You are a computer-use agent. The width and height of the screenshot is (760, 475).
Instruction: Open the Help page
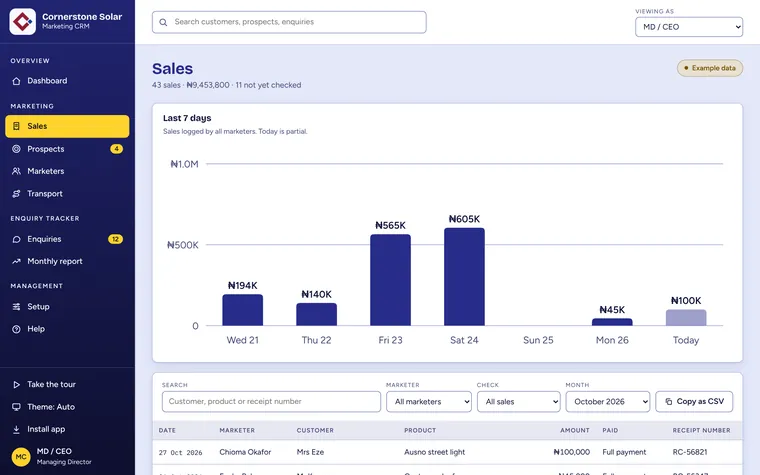[x=67, y=329]
